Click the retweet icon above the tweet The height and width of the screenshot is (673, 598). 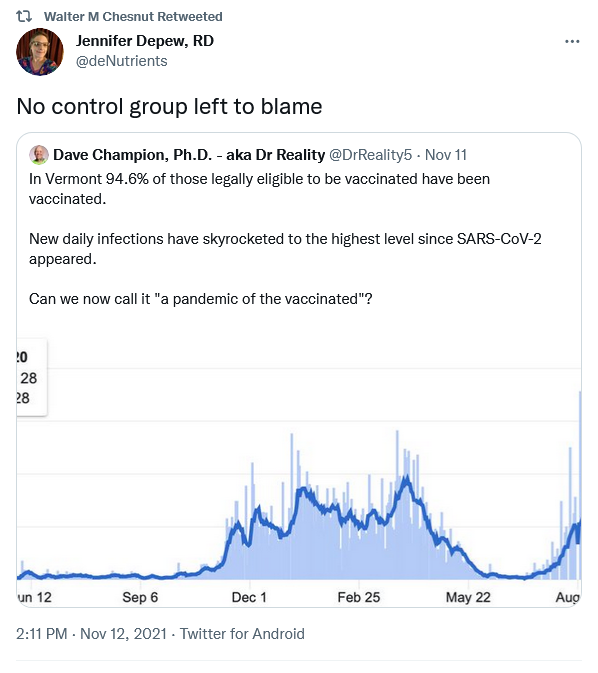[x=24, y=17]
